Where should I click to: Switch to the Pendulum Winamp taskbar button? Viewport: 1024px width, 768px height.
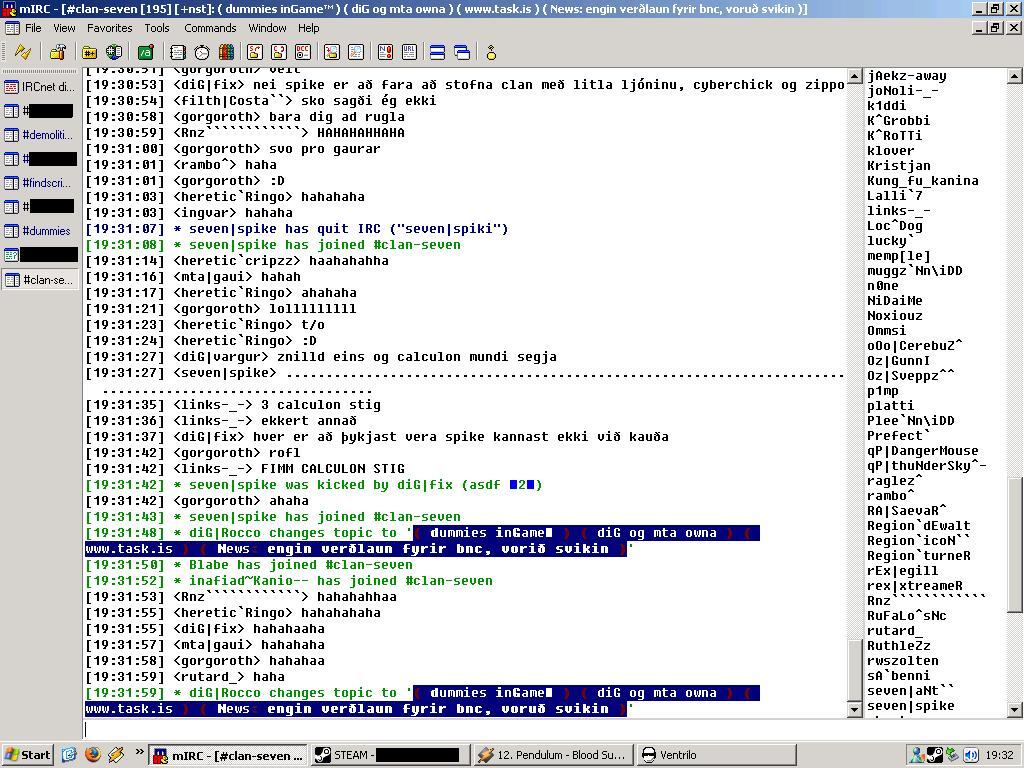[553, 756]
